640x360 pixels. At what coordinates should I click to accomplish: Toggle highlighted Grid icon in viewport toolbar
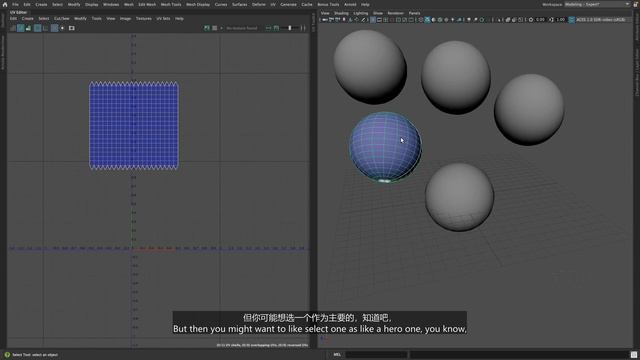click(373, 20)
